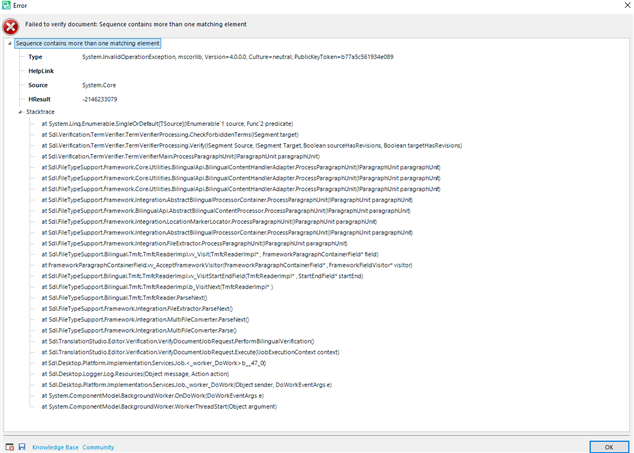Click the 'Failed to verify document' header message
634x453 pixels.
tap(135, 24)
